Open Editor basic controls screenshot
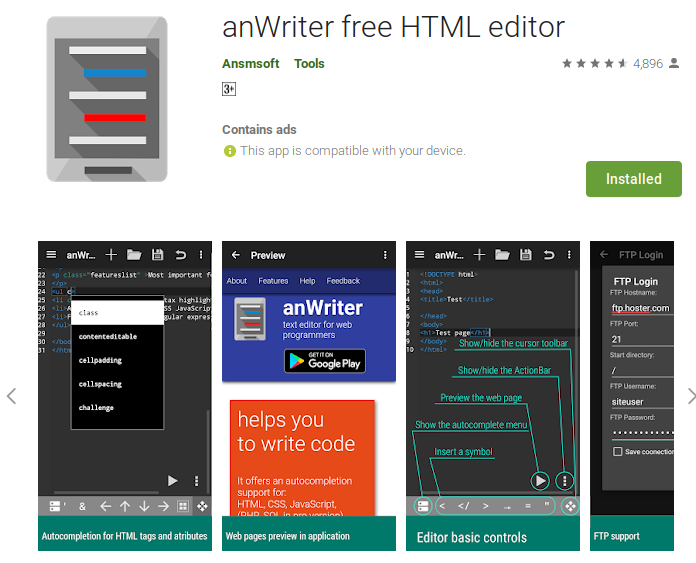Viewport: 696px width, 563px height. [x=493, y=396]
